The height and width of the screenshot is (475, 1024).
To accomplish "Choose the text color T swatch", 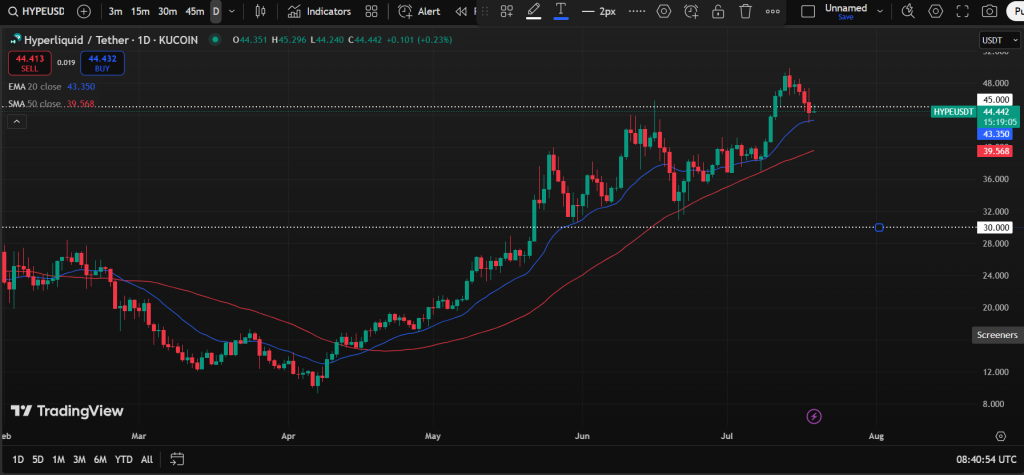I will 560,10.
